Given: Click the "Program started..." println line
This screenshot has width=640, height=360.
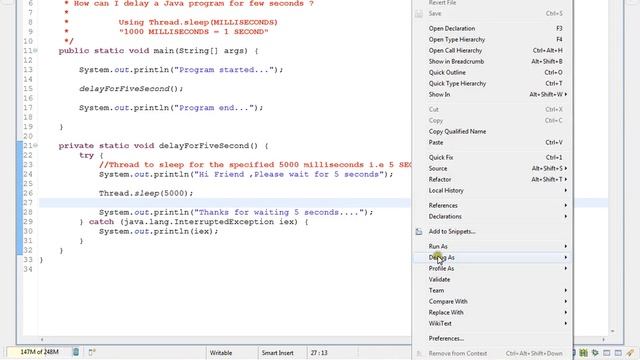Looking at the screenshot, I should pos(181,70).
